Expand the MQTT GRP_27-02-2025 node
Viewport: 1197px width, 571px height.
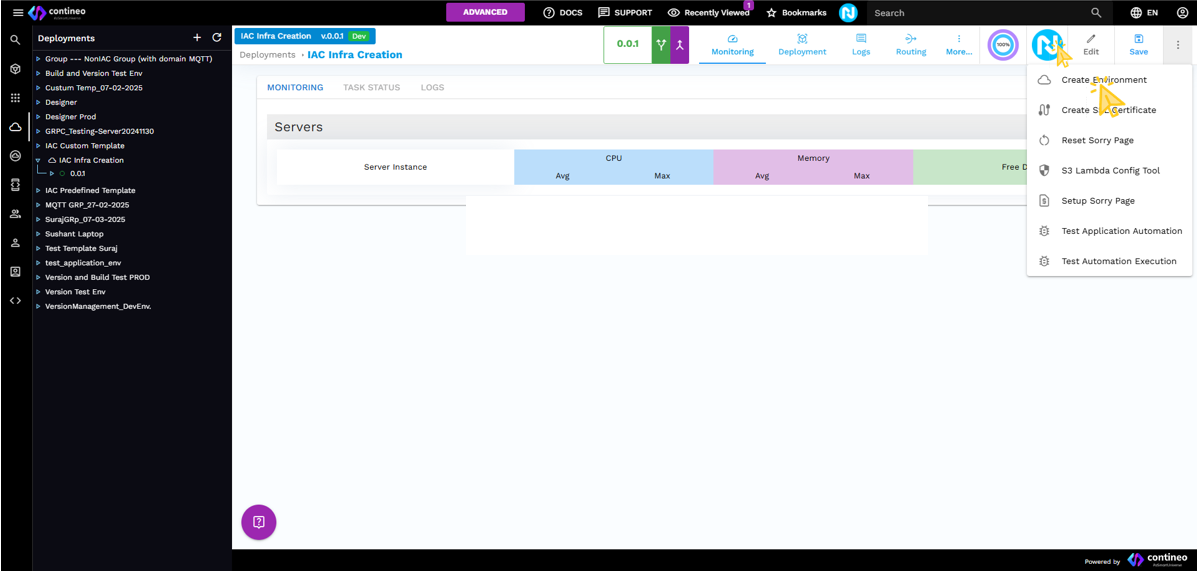38,205
